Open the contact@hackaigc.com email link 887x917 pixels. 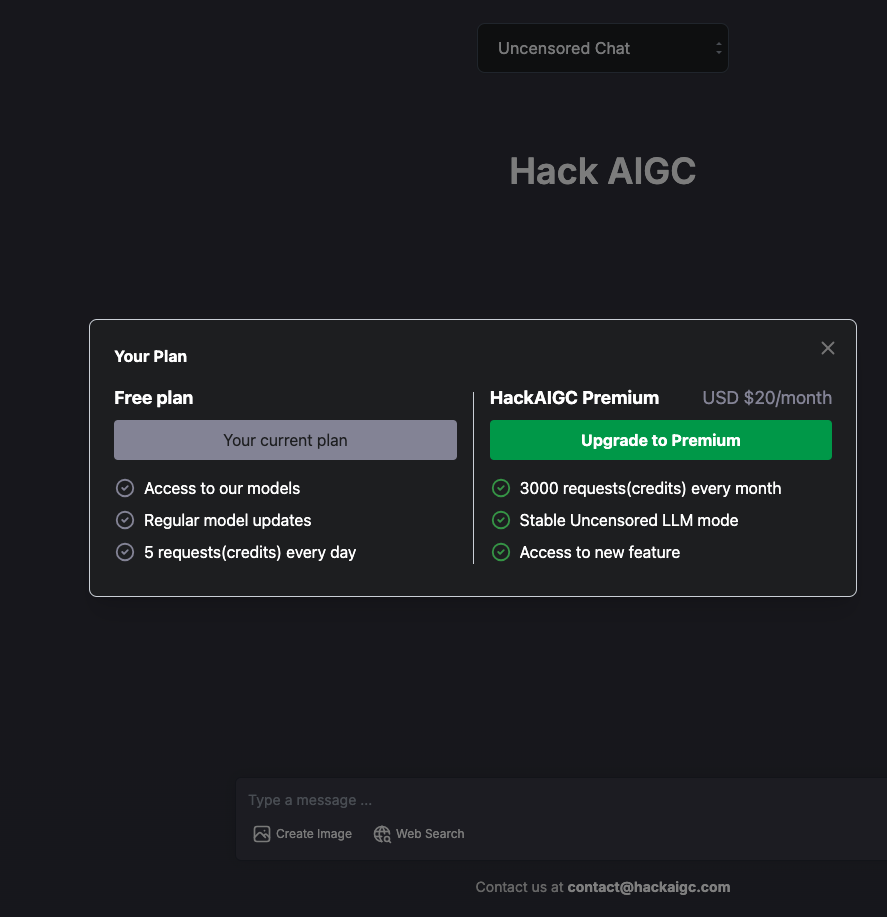pos(648,887)
